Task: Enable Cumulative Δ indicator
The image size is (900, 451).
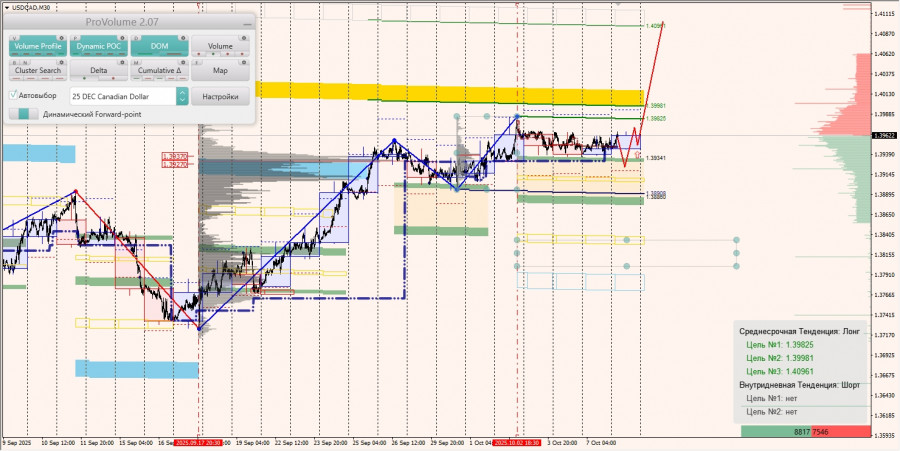Action: point(160,70)
